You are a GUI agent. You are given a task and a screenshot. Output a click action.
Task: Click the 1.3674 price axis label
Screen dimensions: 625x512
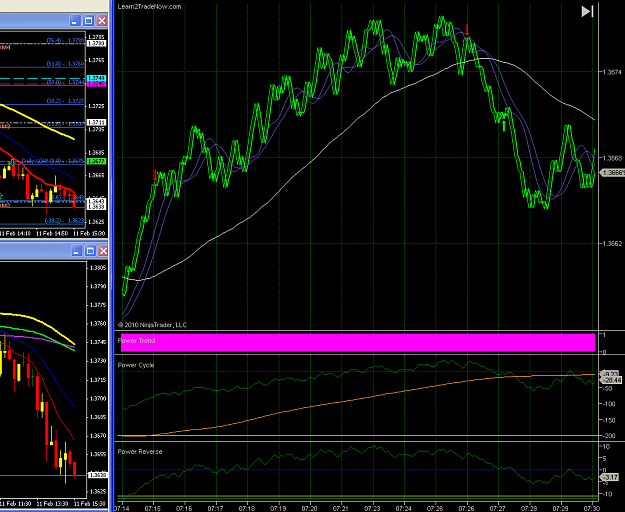tap(612, 72)
